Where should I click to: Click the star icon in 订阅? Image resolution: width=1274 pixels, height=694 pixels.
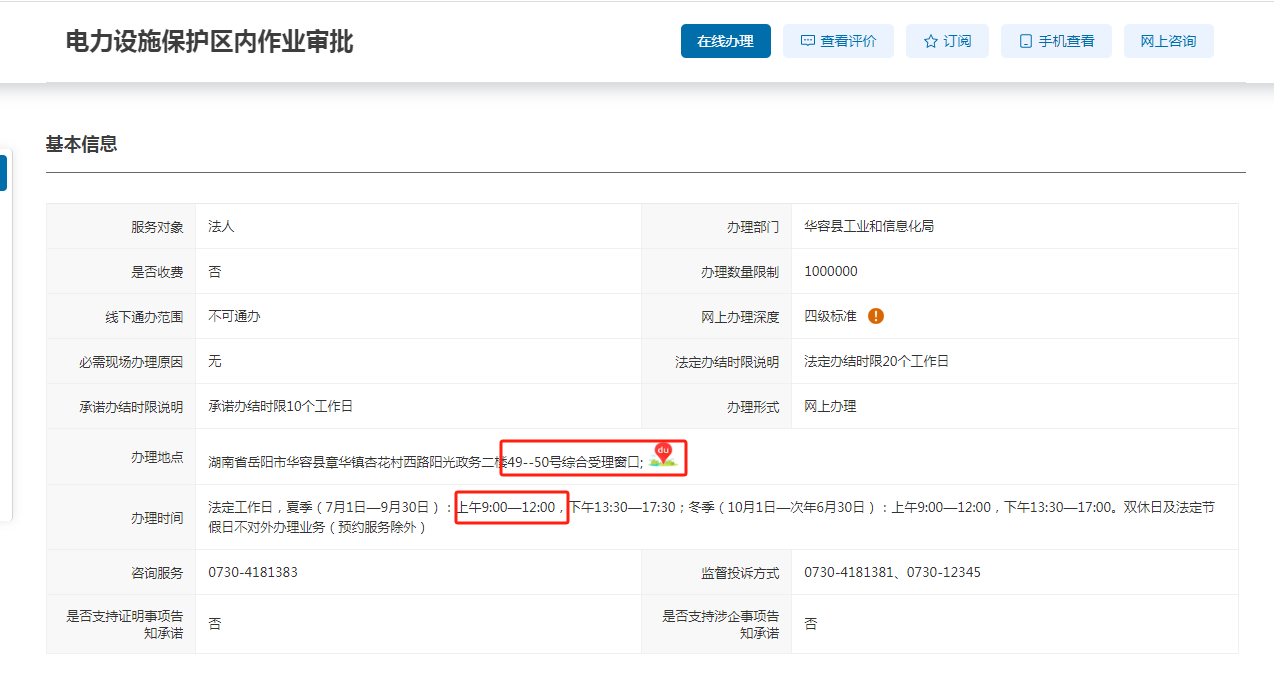tap(931, 42)
